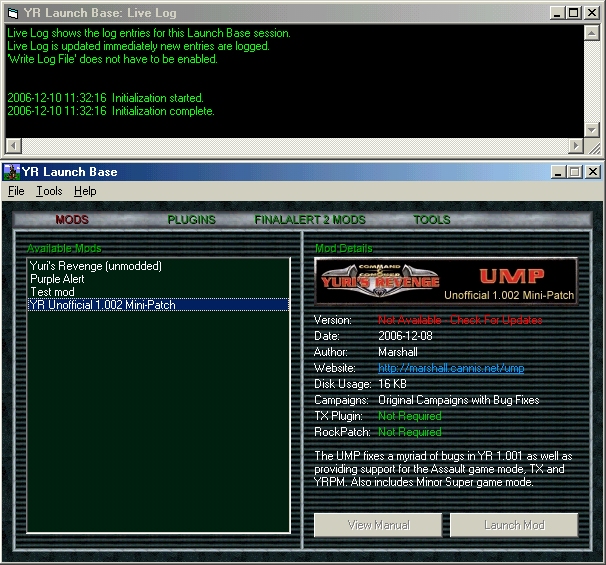Switch to the FINALALERT 2 MODS tab

pos(310,220)
